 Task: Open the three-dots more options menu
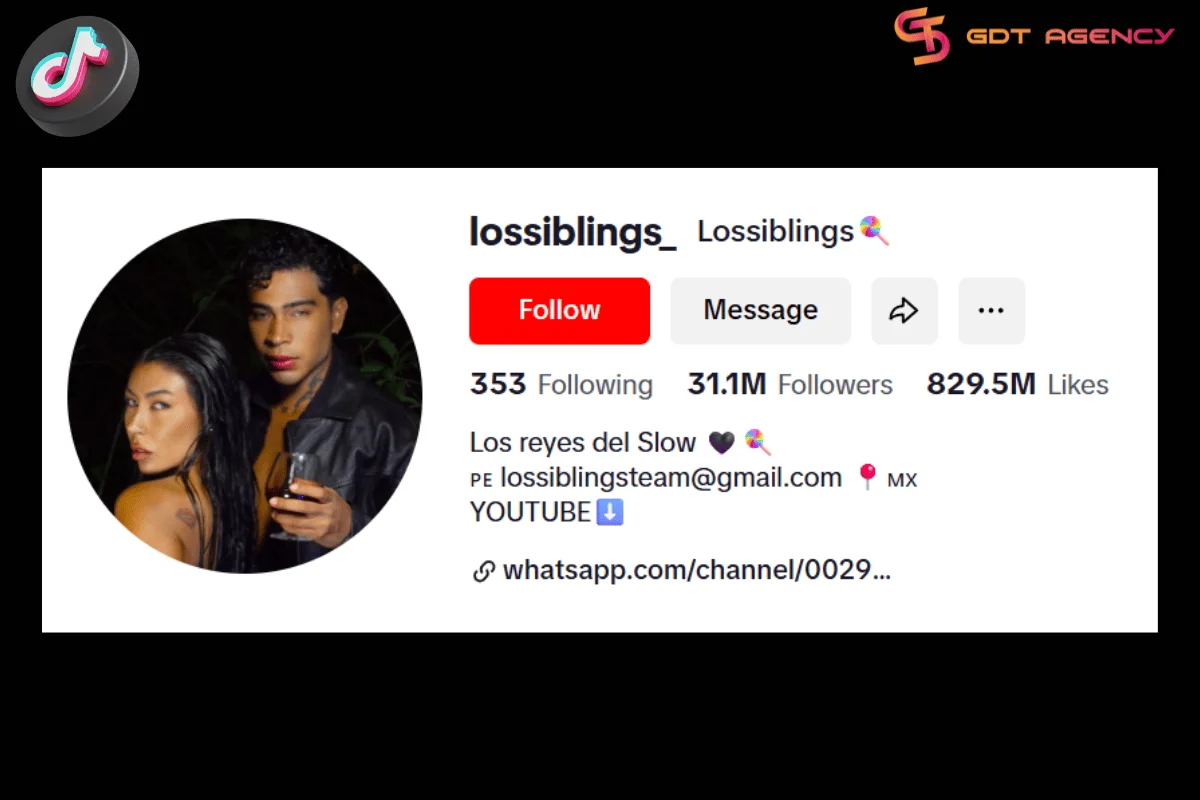tap(991, 311)
